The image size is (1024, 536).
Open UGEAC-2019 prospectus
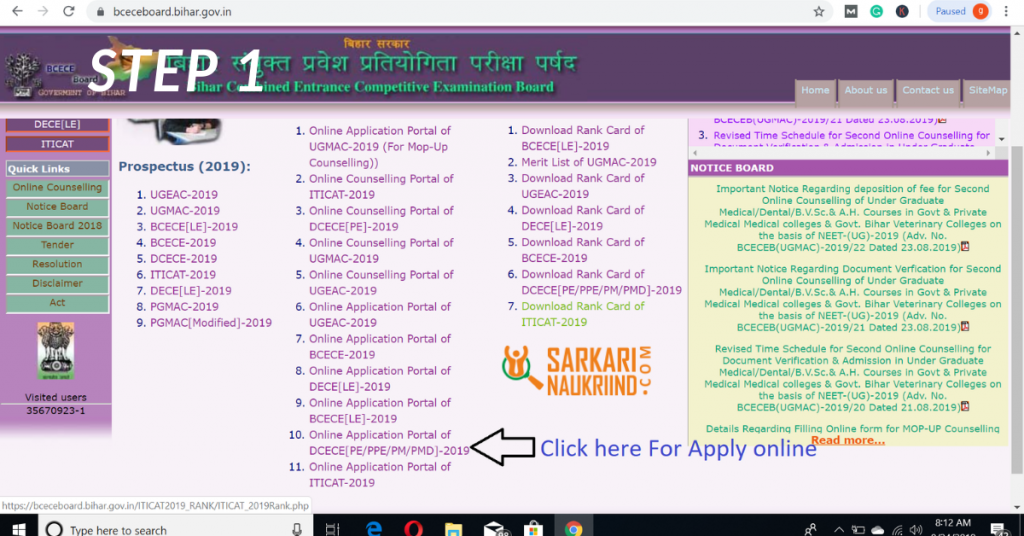tap(184, 195)
